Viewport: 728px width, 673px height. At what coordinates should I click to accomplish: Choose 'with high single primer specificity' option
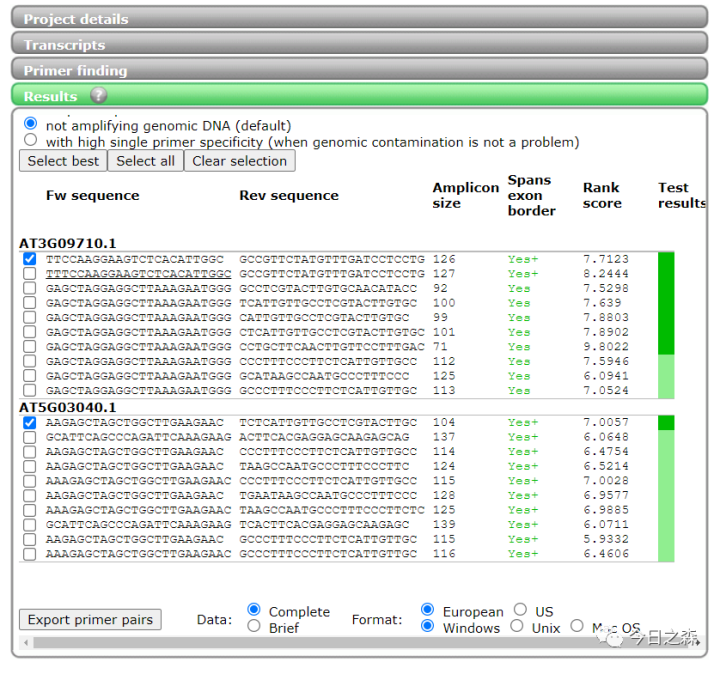[30, 141]
